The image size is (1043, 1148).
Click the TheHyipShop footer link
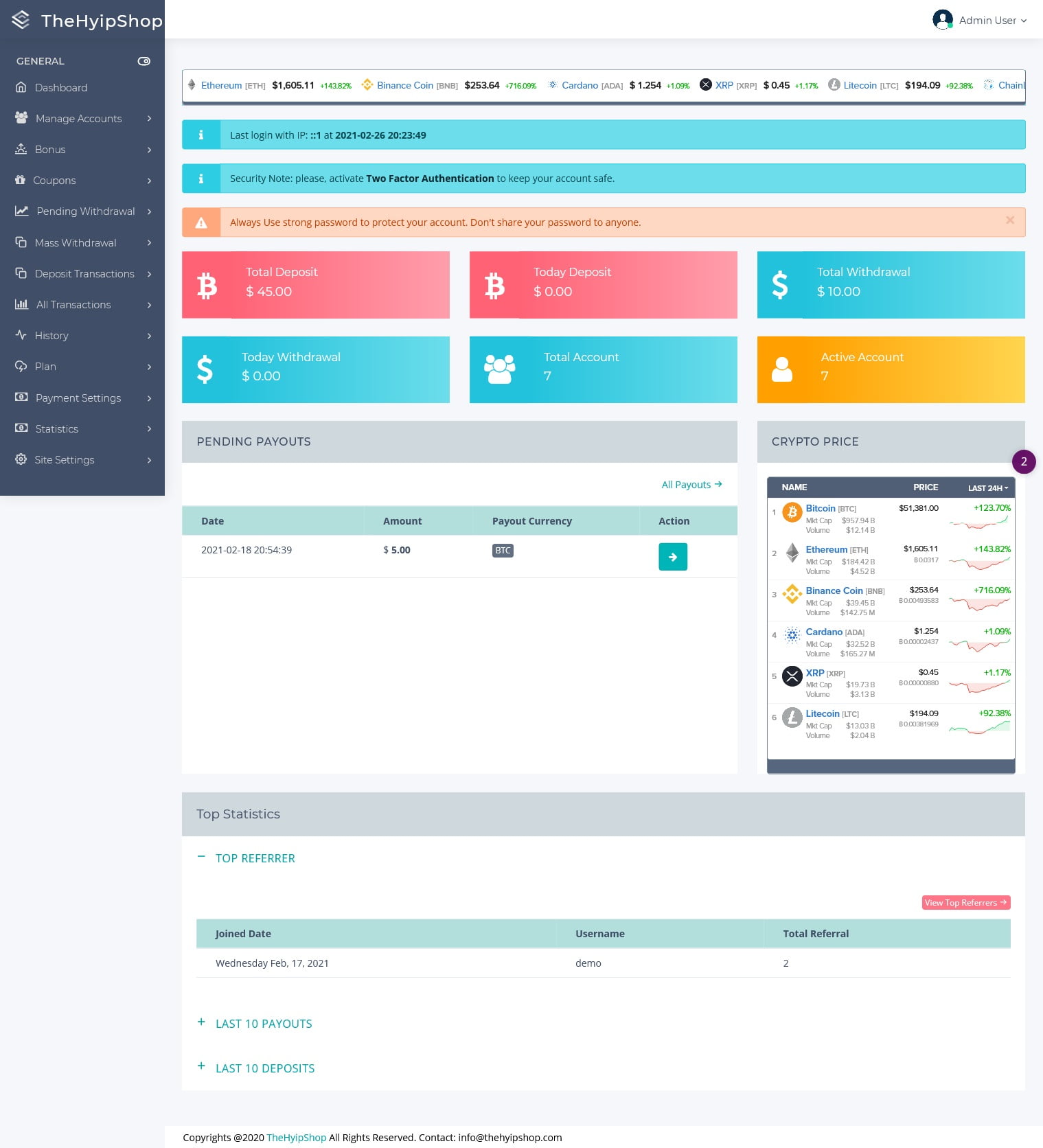[x=297, y=1138]
